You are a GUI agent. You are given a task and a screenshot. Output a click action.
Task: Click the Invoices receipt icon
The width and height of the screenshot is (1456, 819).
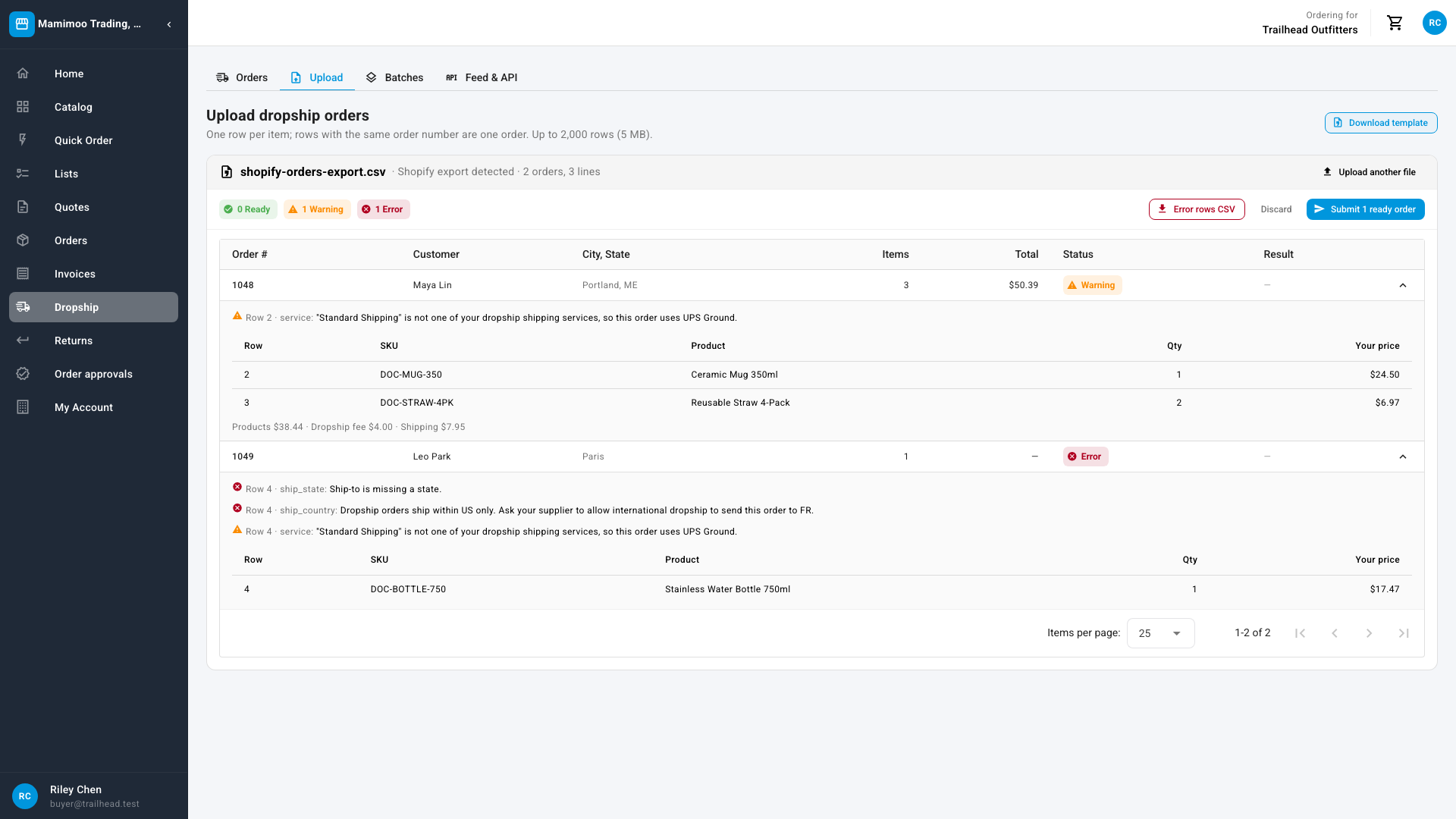tap(23, 274)
